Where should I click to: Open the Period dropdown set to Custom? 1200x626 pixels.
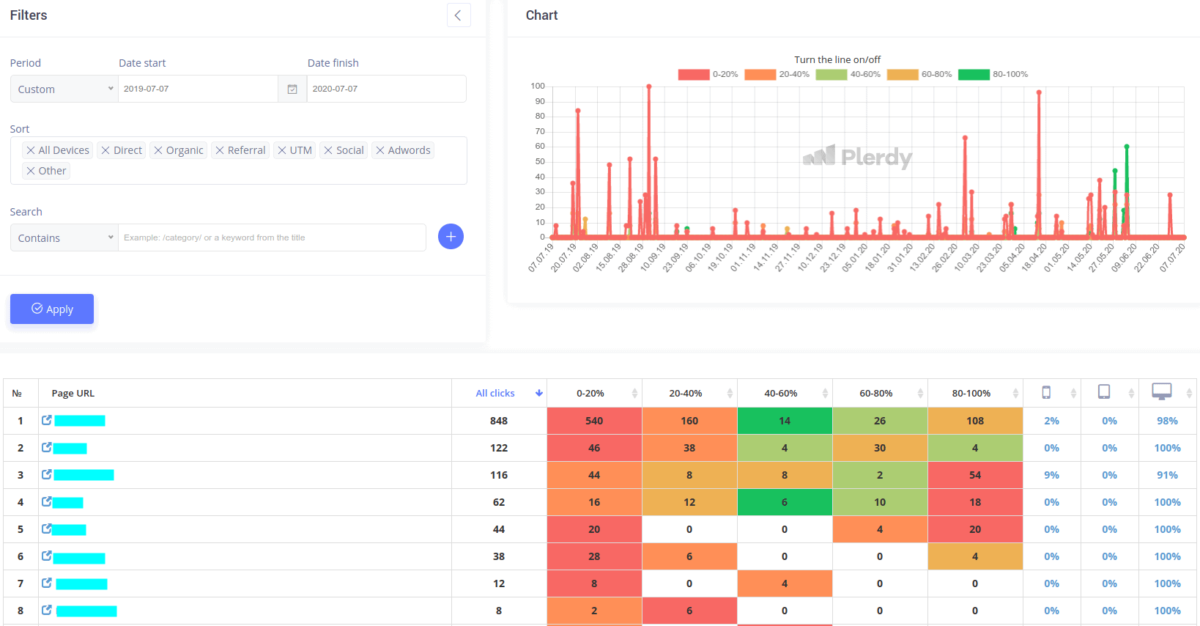click(63, 88)
